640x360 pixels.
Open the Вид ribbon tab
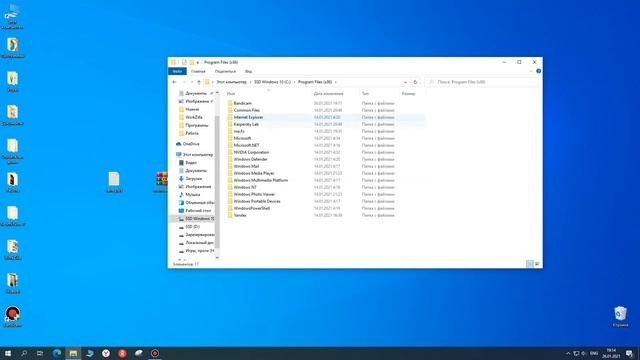[x=248, y=71]
